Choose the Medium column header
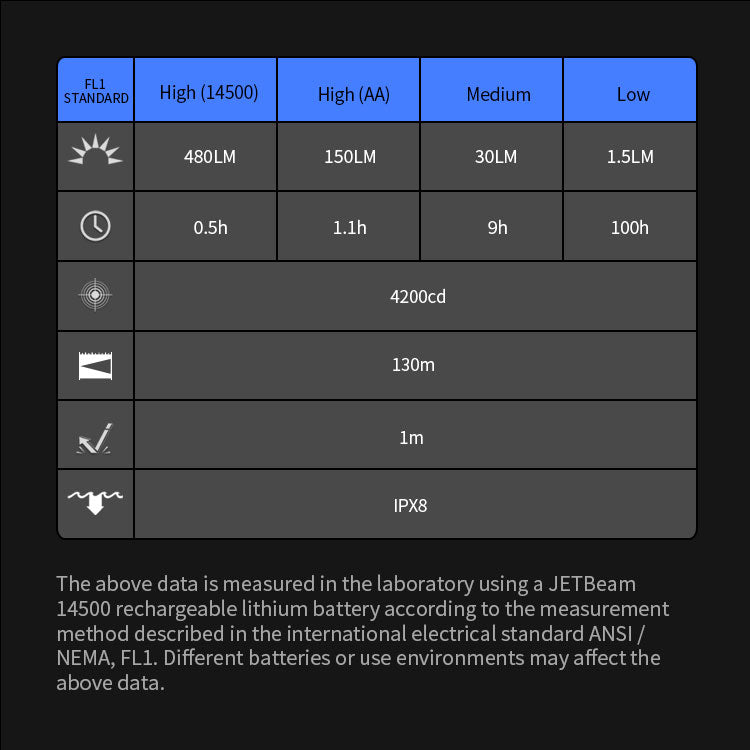 [x=498, y=94]
